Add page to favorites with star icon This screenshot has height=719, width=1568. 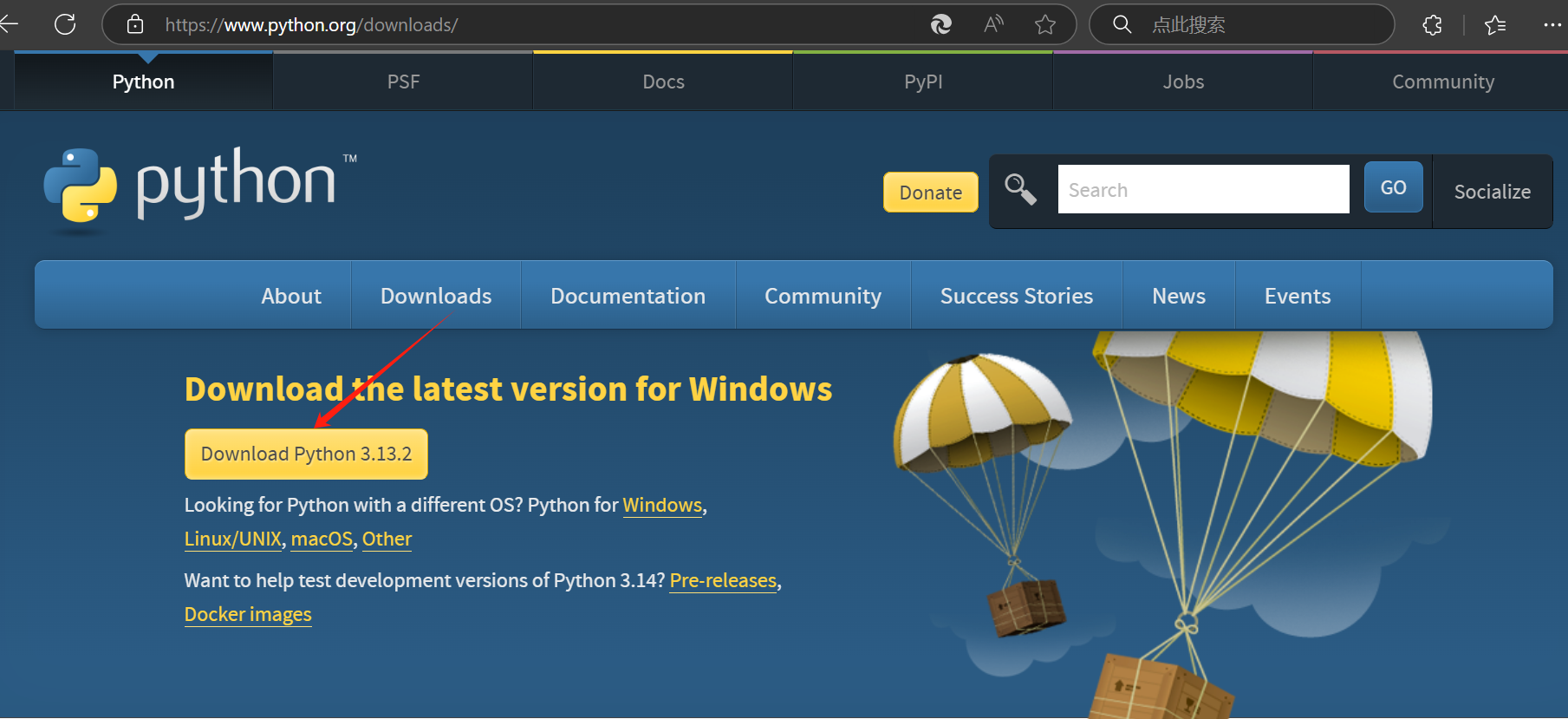point(1045,24)
